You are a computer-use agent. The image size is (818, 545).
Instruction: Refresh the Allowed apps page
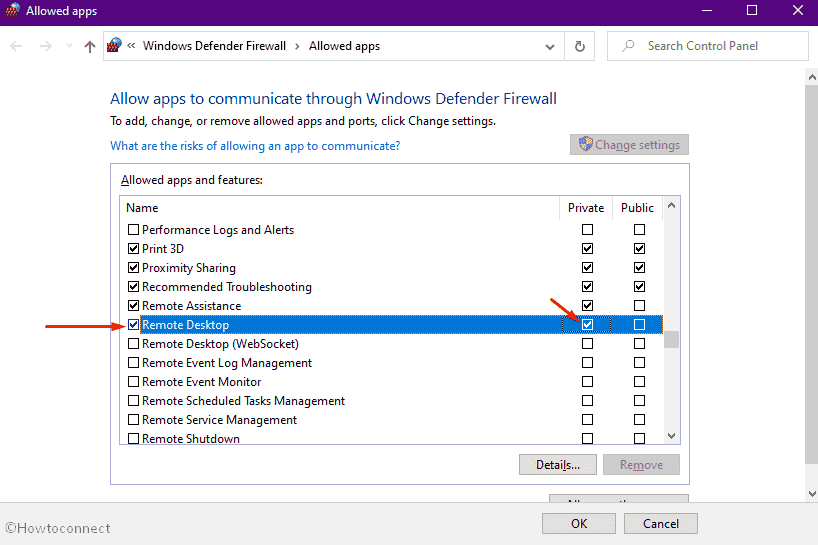(x=580, y=46)
